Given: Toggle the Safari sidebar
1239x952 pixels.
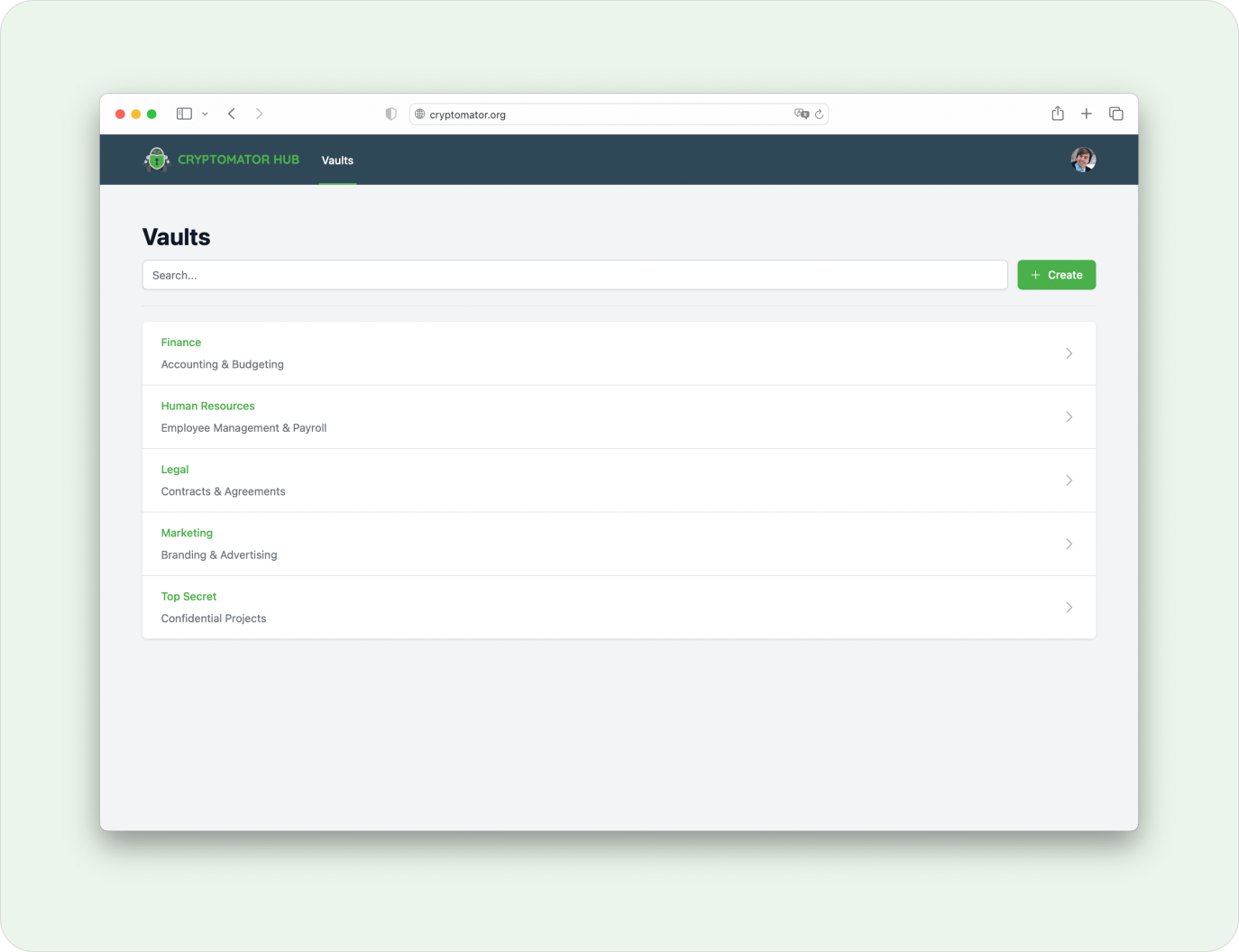Looking at the screenshot, I should (x=182, y=114).
